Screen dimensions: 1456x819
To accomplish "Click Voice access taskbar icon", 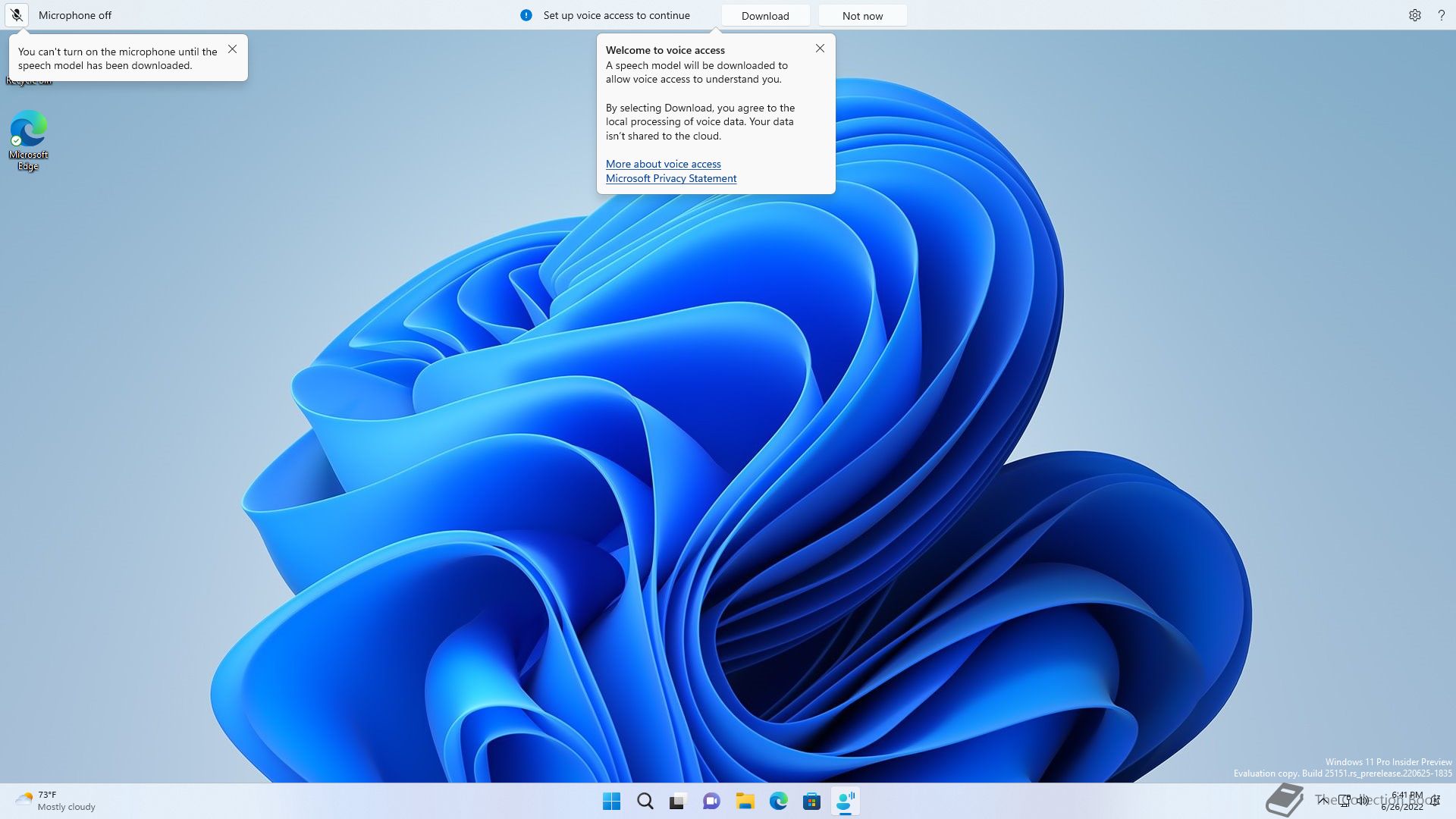I will coord(845,802).
